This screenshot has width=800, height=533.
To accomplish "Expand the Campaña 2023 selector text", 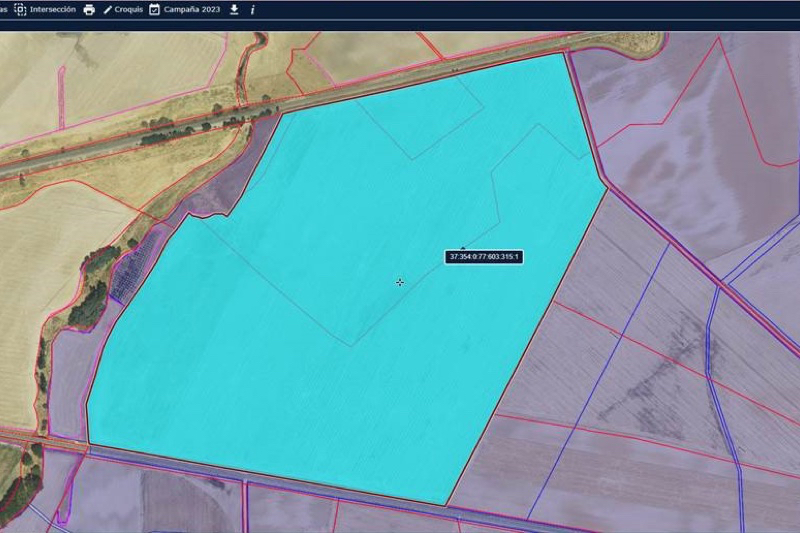I will tap(191, 9).
